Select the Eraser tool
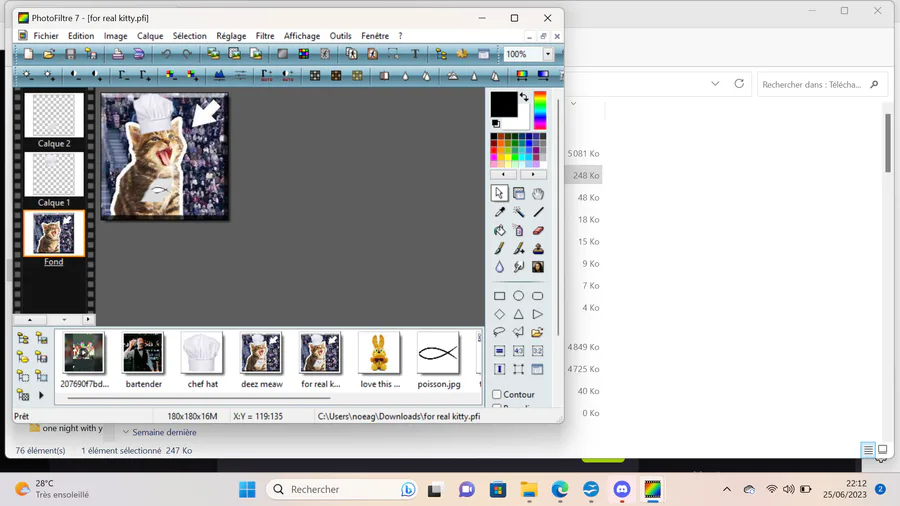 click(x=538, y=231)
